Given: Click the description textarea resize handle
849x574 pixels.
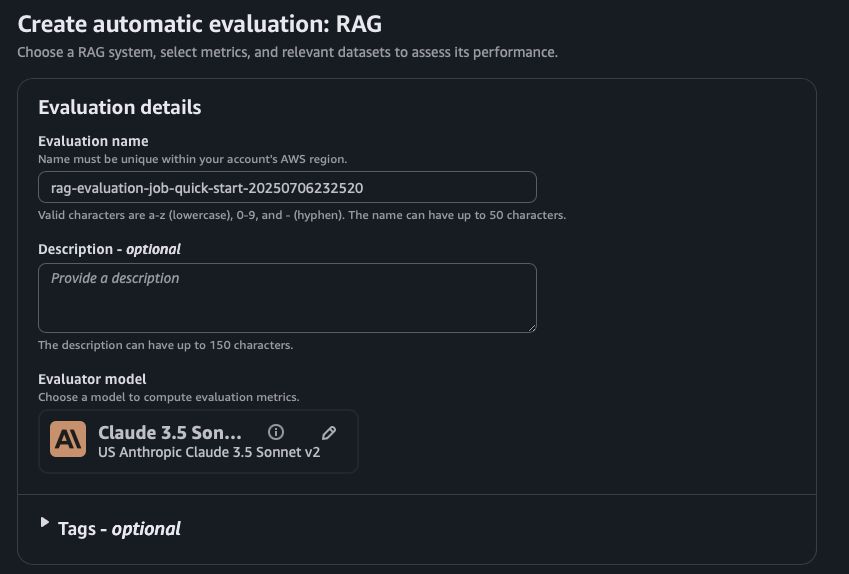Looking at the screenshot, I should tap(532, 328).
